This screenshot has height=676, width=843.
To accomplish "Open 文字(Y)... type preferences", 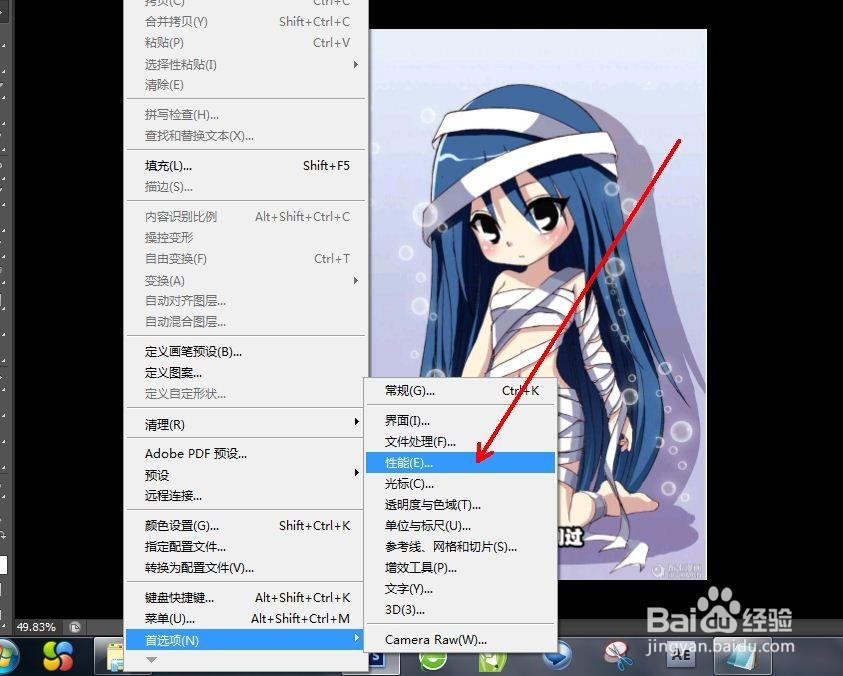I will [460, 588].
